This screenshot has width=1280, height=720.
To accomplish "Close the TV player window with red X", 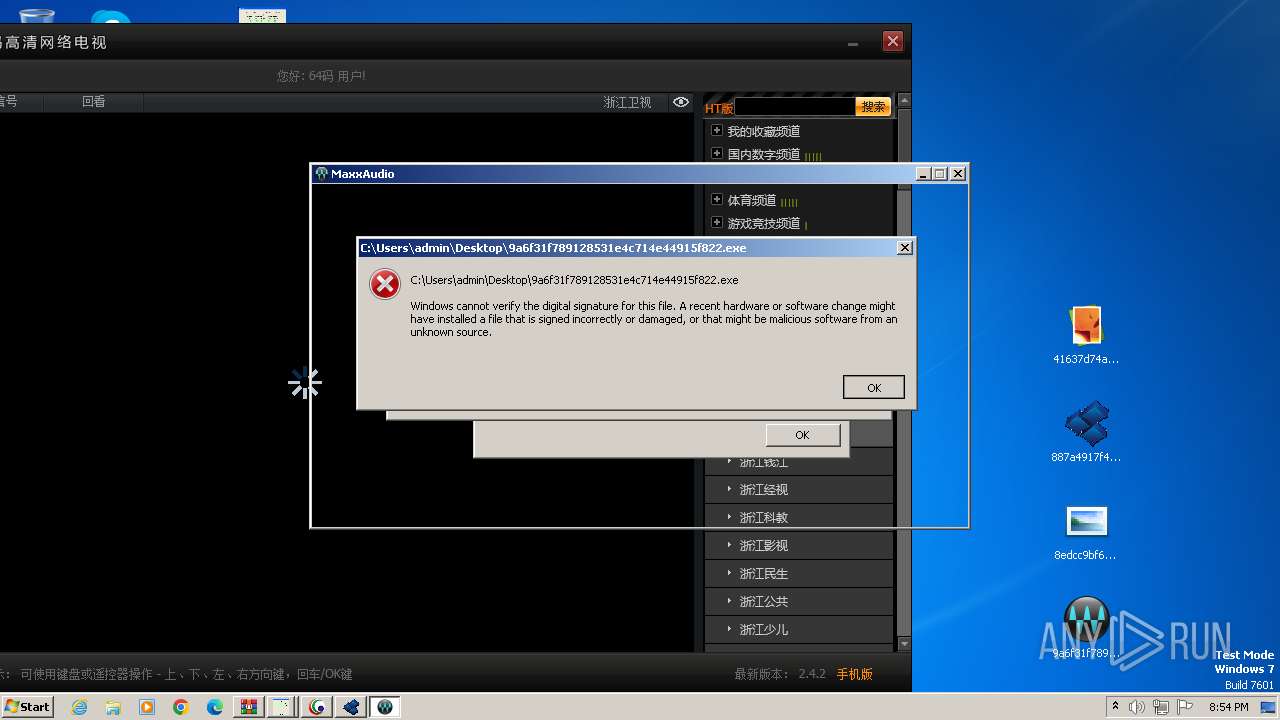I will pos(893,41).
